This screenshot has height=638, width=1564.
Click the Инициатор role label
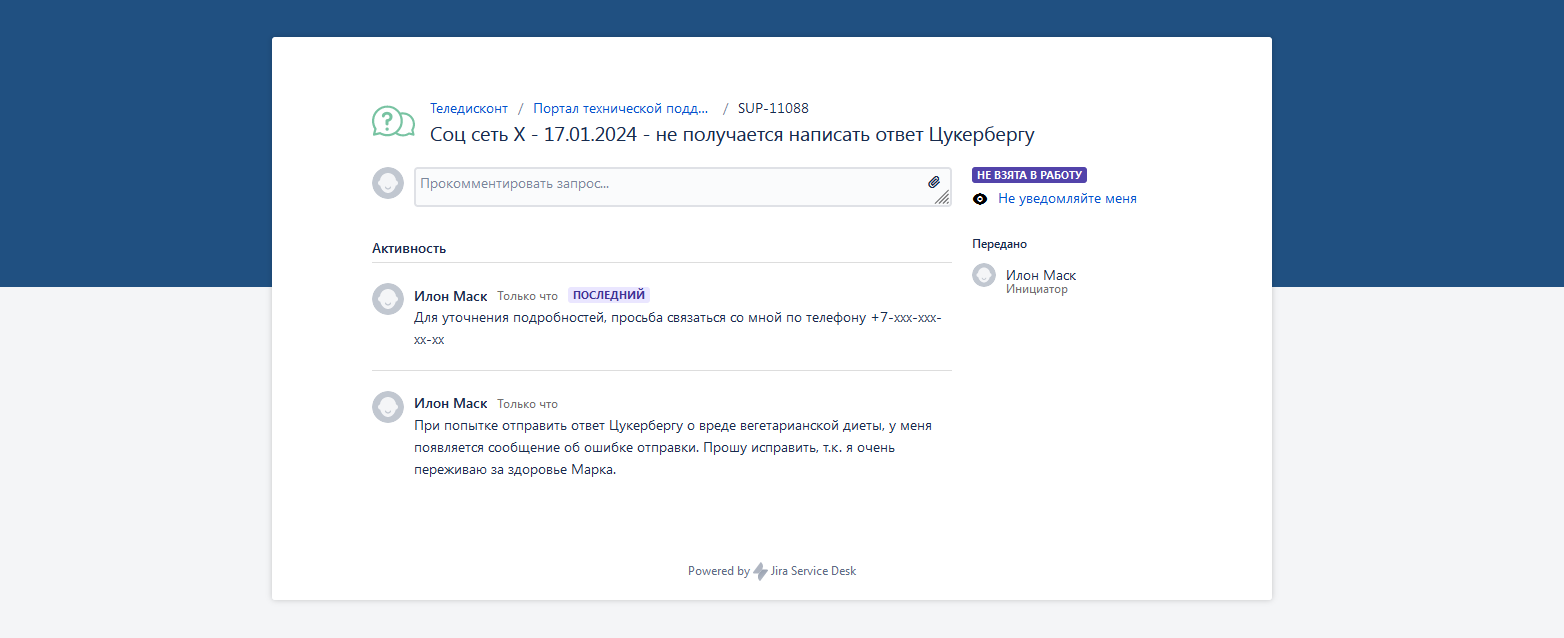coord(1037,290)
